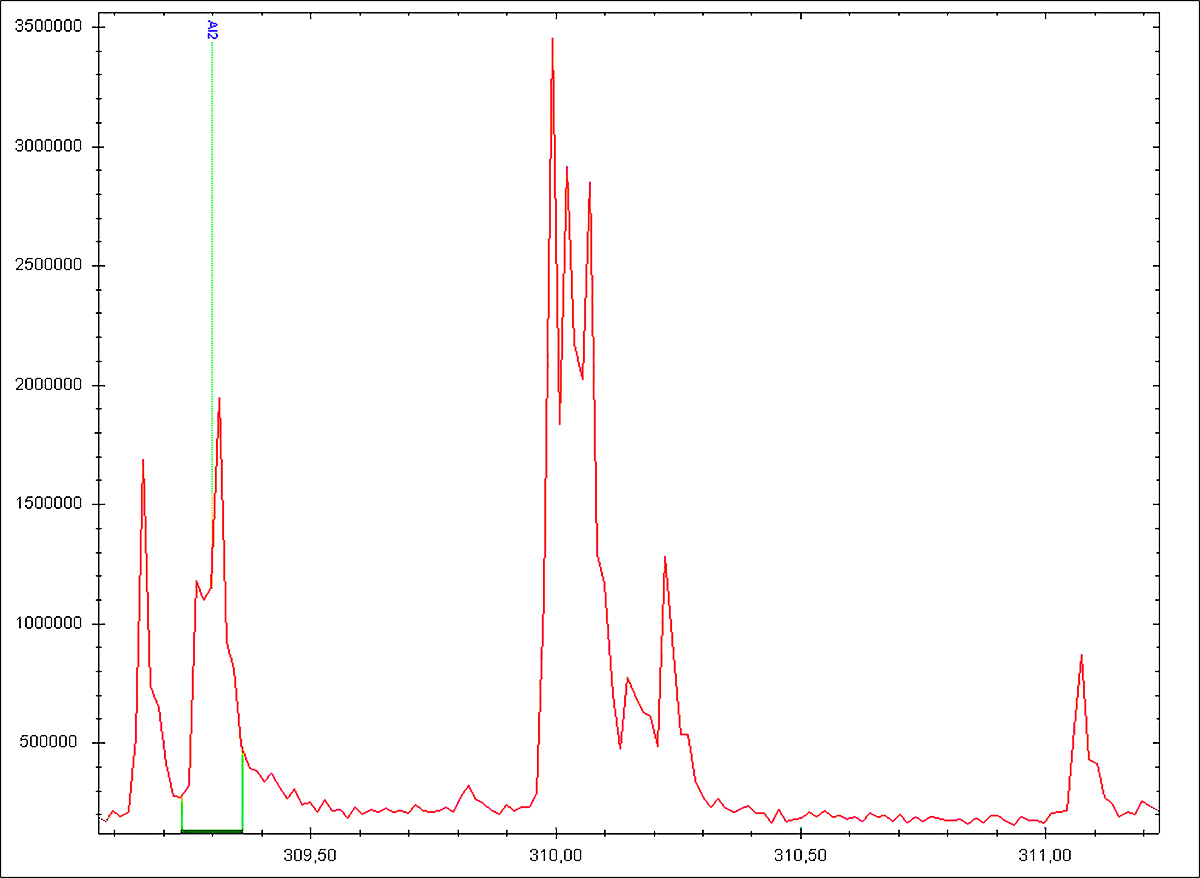Click the 310,00 x-axis label
Screen dimensions: 1200x878
556,856
